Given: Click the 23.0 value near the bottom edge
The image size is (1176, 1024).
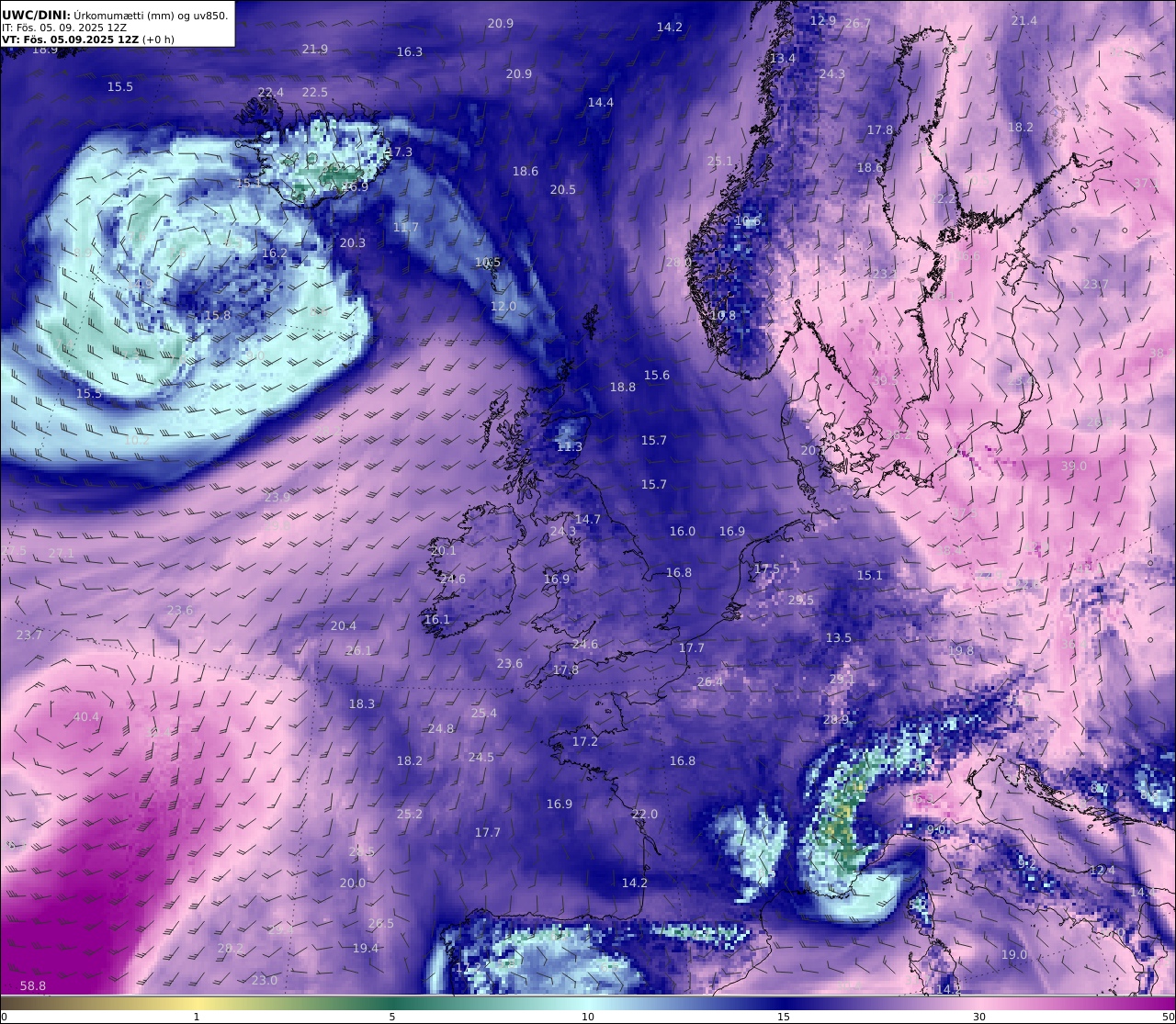Looking at the screenshot, I should (265, 980).
